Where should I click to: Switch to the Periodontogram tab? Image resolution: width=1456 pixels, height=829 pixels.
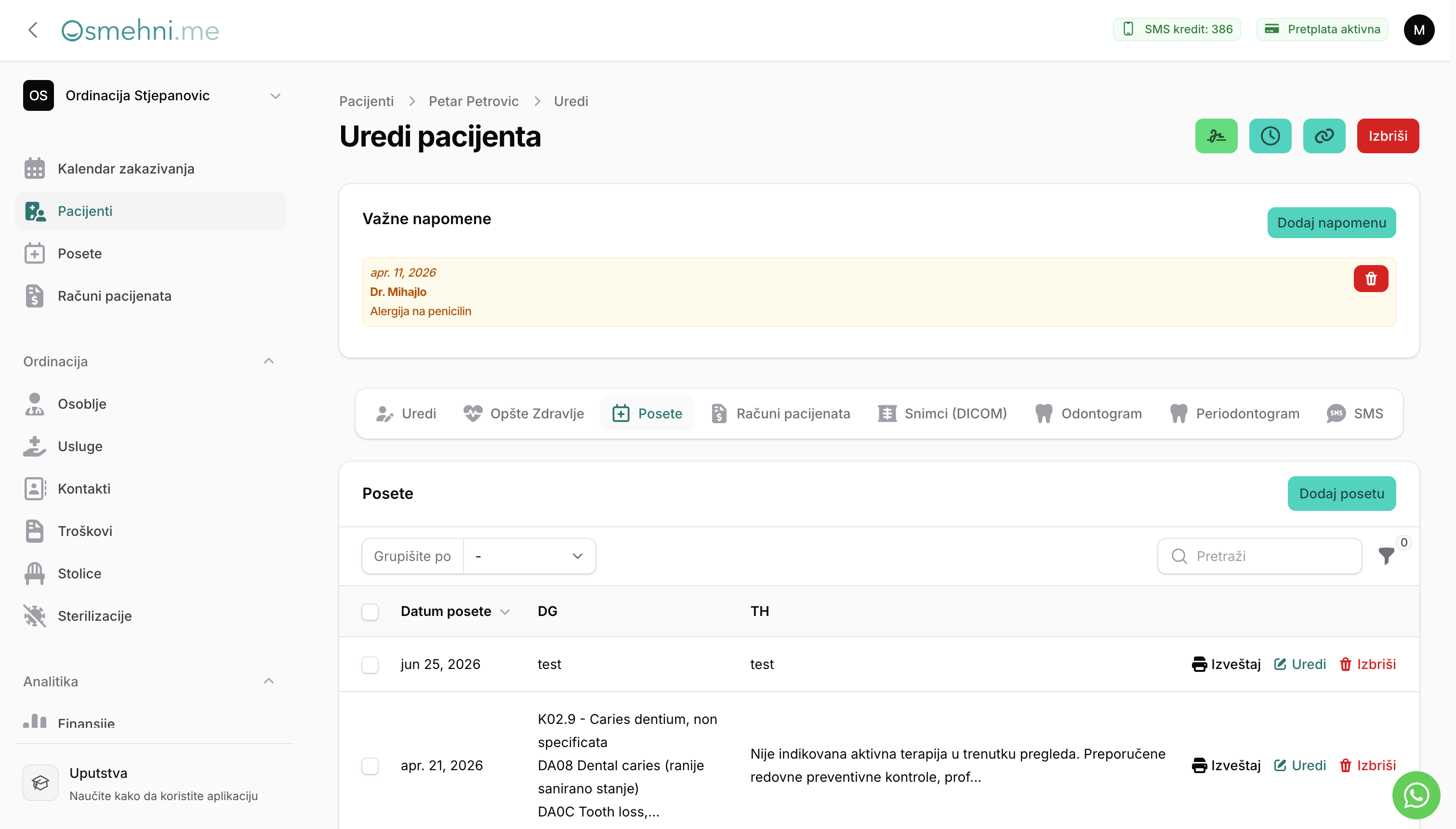pyautogui.click(x=1234, y=414)
